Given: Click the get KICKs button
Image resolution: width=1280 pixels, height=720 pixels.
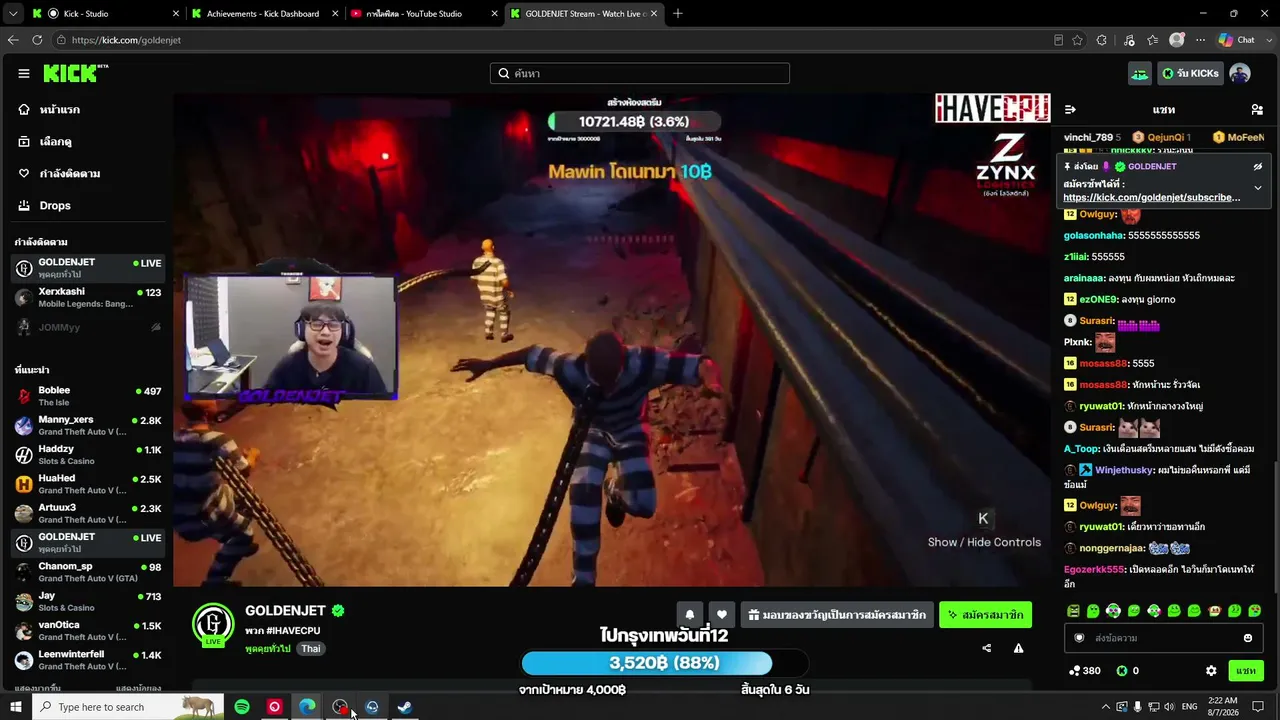Looking at the screenshot, I should pos(1189,73).
